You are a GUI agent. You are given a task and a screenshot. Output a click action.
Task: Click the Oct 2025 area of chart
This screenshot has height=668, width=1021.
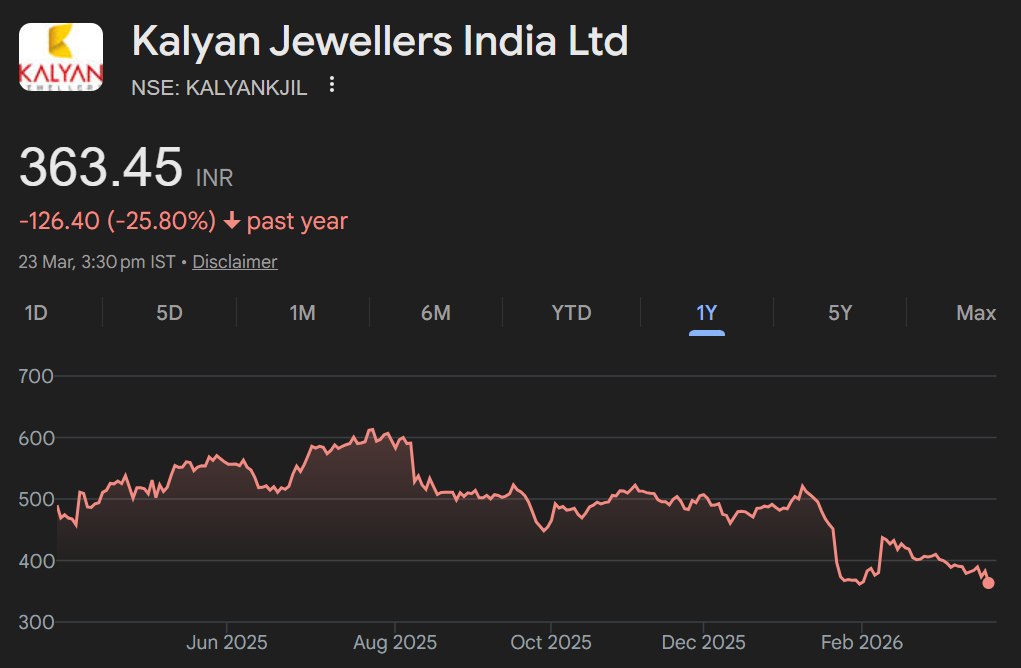click(550, 510)
